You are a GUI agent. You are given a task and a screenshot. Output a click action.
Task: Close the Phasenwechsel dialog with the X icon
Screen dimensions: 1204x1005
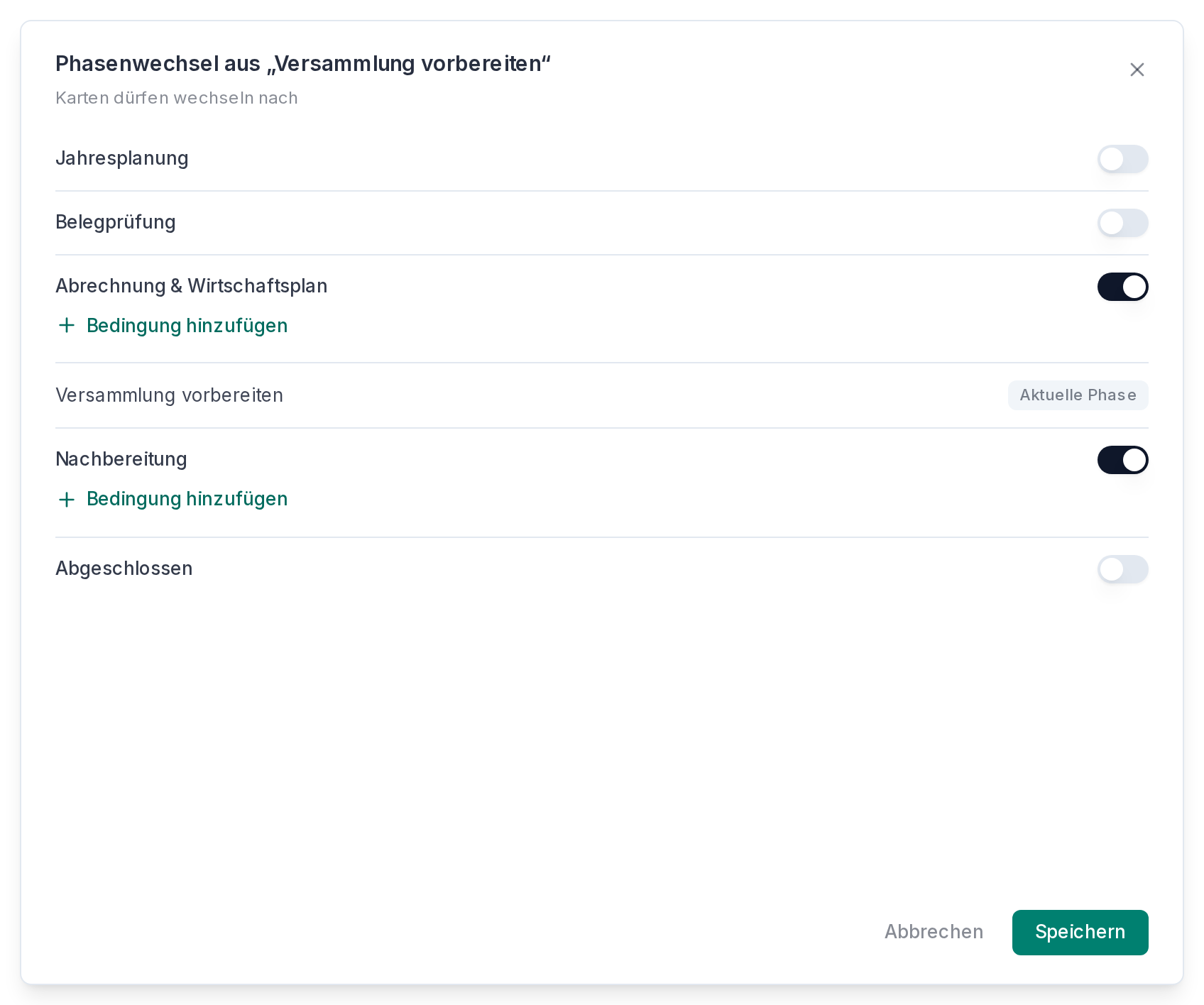coord(1137,70)
